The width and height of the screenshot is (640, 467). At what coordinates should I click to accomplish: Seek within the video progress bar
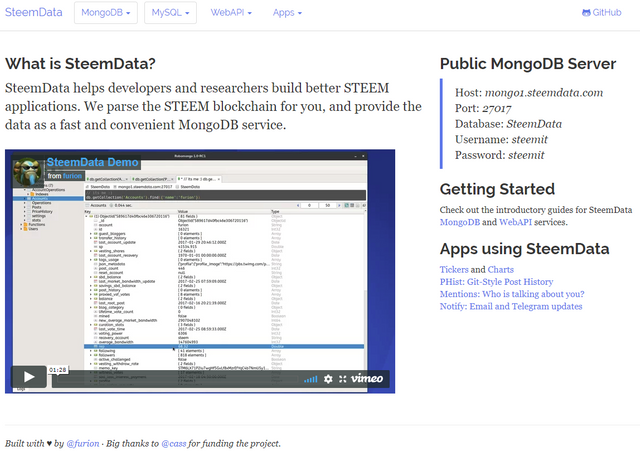tap(176, 379)
